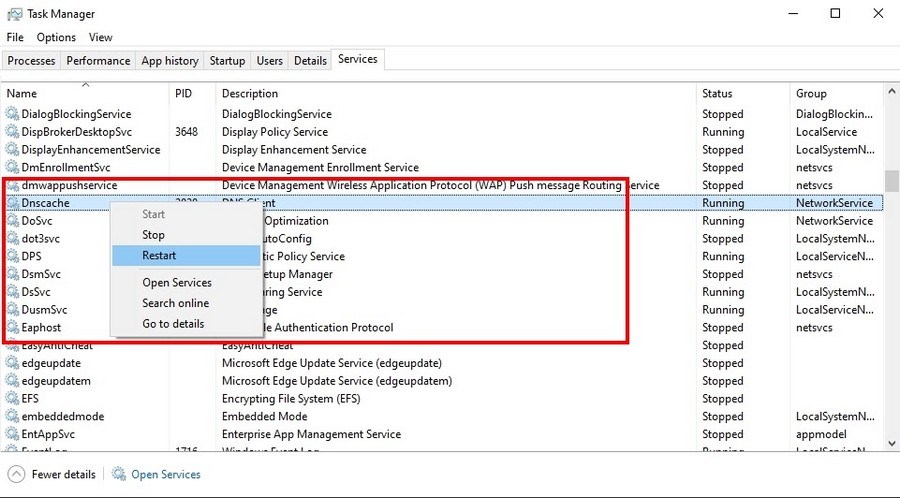Click the gear icon beside DmEnrollmentSvc
900x498 pixels.
[12, 167]
